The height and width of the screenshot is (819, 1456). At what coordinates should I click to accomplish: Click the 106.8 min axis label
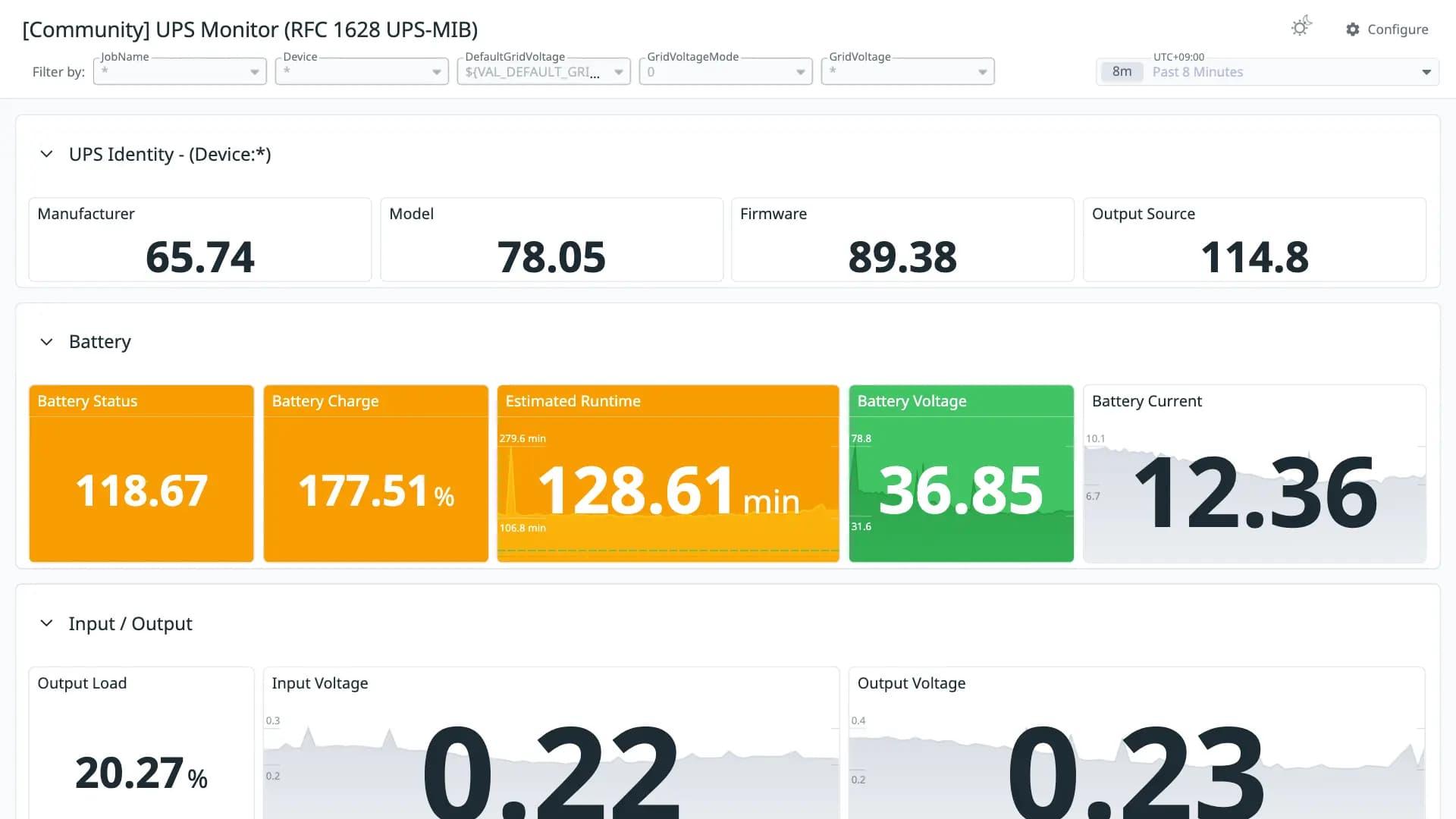point(522,528)
